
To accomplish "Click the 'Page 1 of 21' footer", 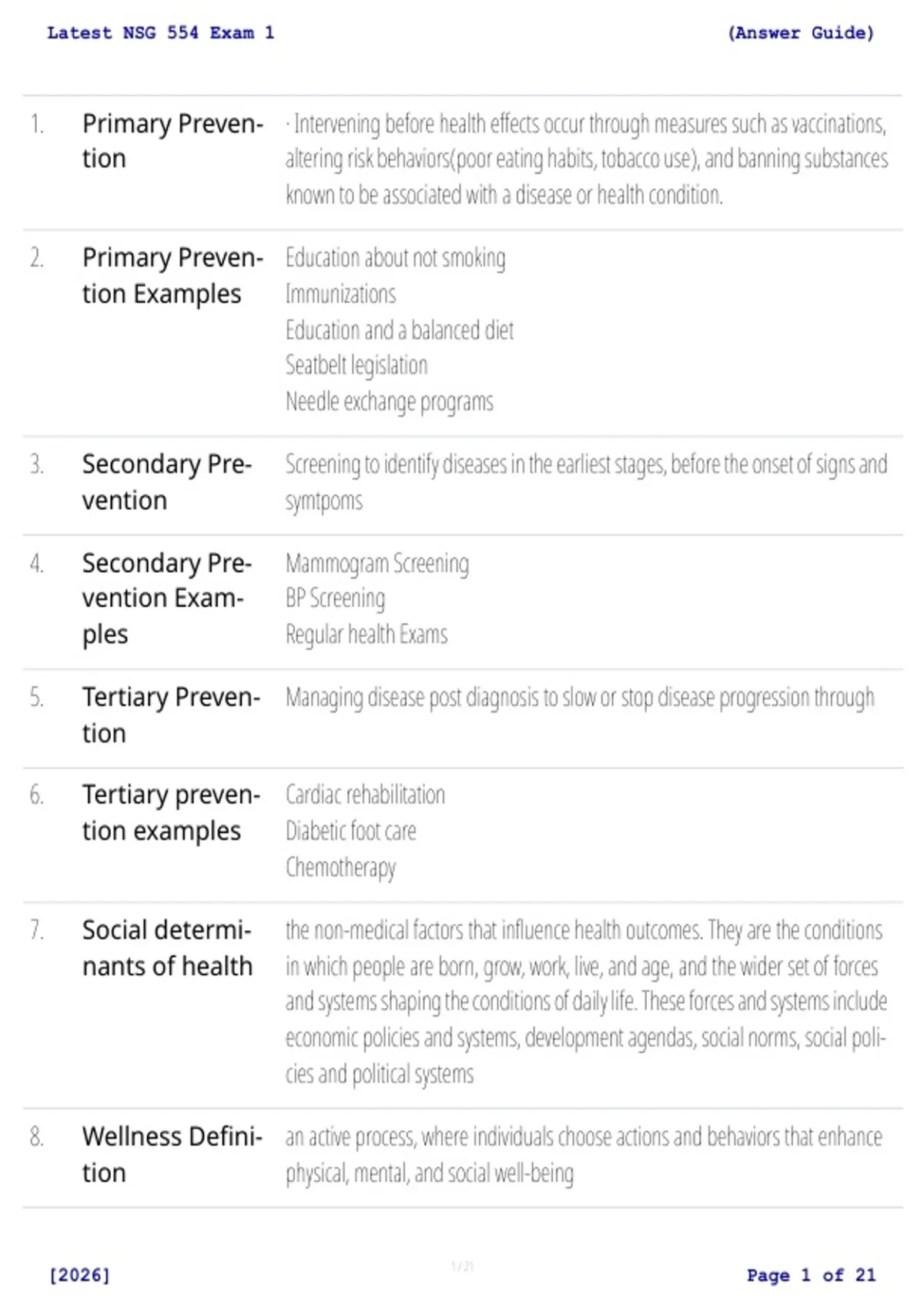I will click(812, 1275).
